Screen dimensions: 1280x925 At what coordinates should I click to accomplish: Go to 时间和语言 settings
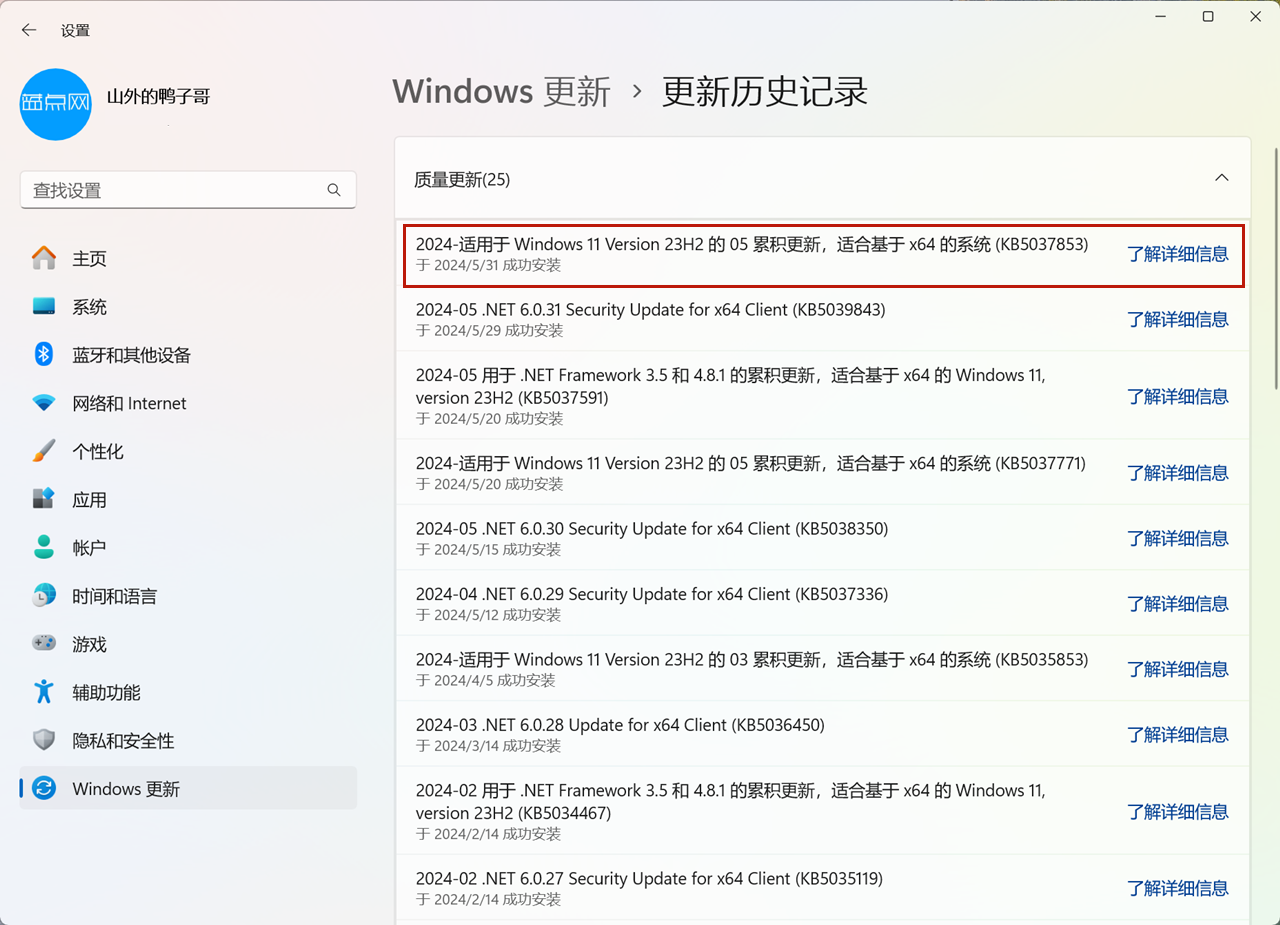point(188,595)
